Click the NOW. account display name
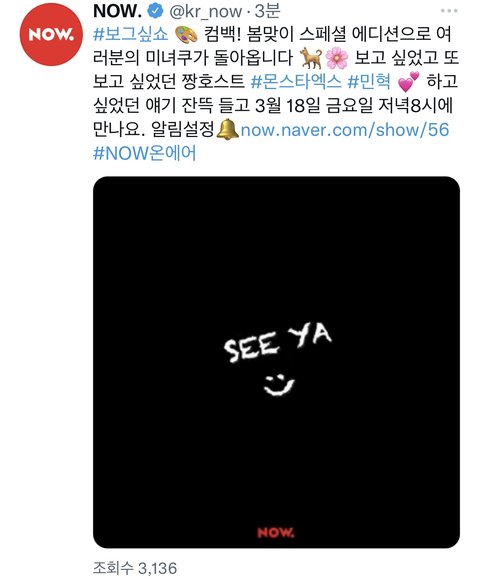The height and width of the screenshot is (582, 480). pos(117,11)
